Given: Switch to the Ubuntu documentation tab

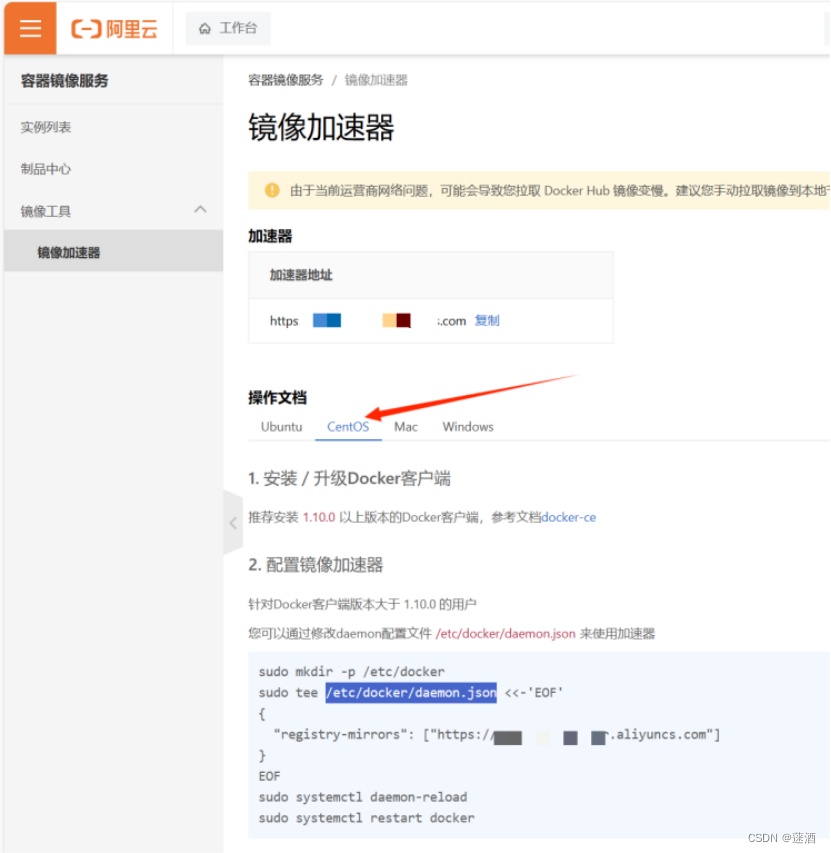Looking at the screenshot, I should click(281, 426).
